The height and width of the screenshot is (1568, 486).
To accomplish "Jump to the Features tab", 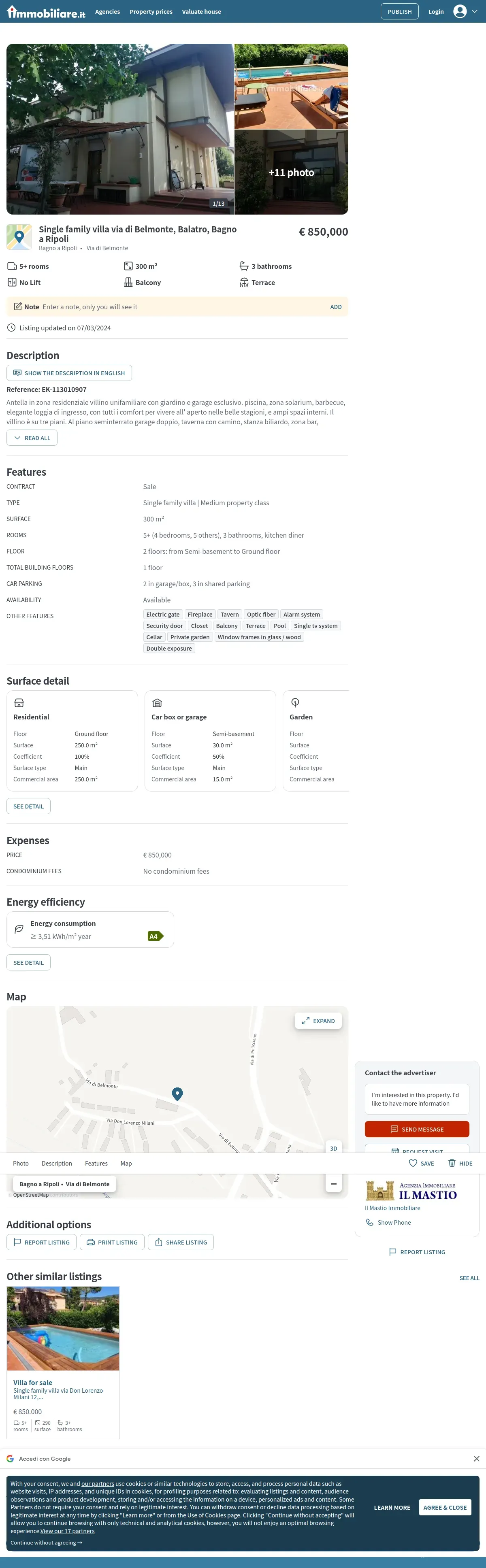I will 96,1163.
